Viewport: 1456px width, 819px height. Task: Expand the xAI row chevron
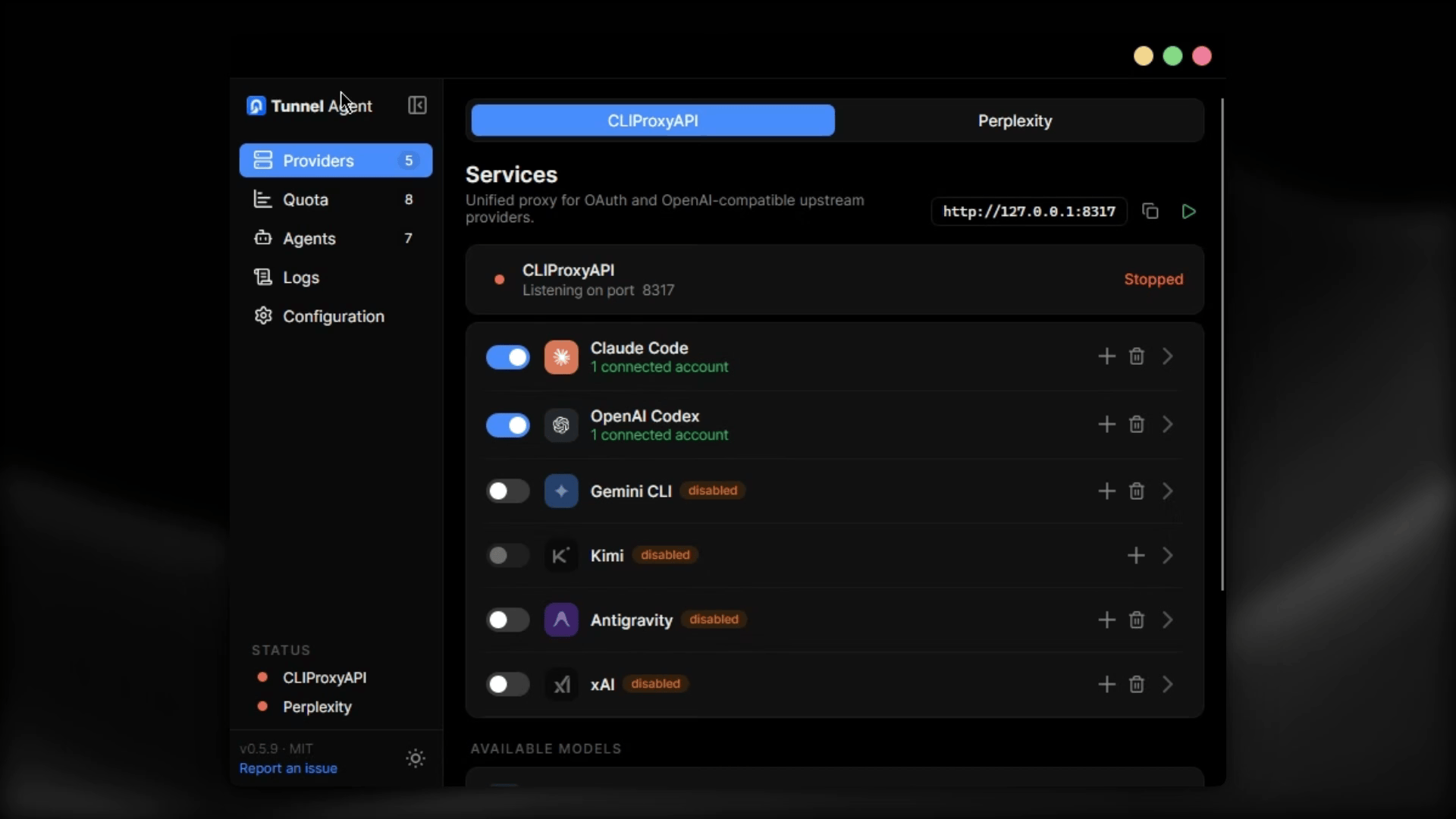[x=1168, y=685]
